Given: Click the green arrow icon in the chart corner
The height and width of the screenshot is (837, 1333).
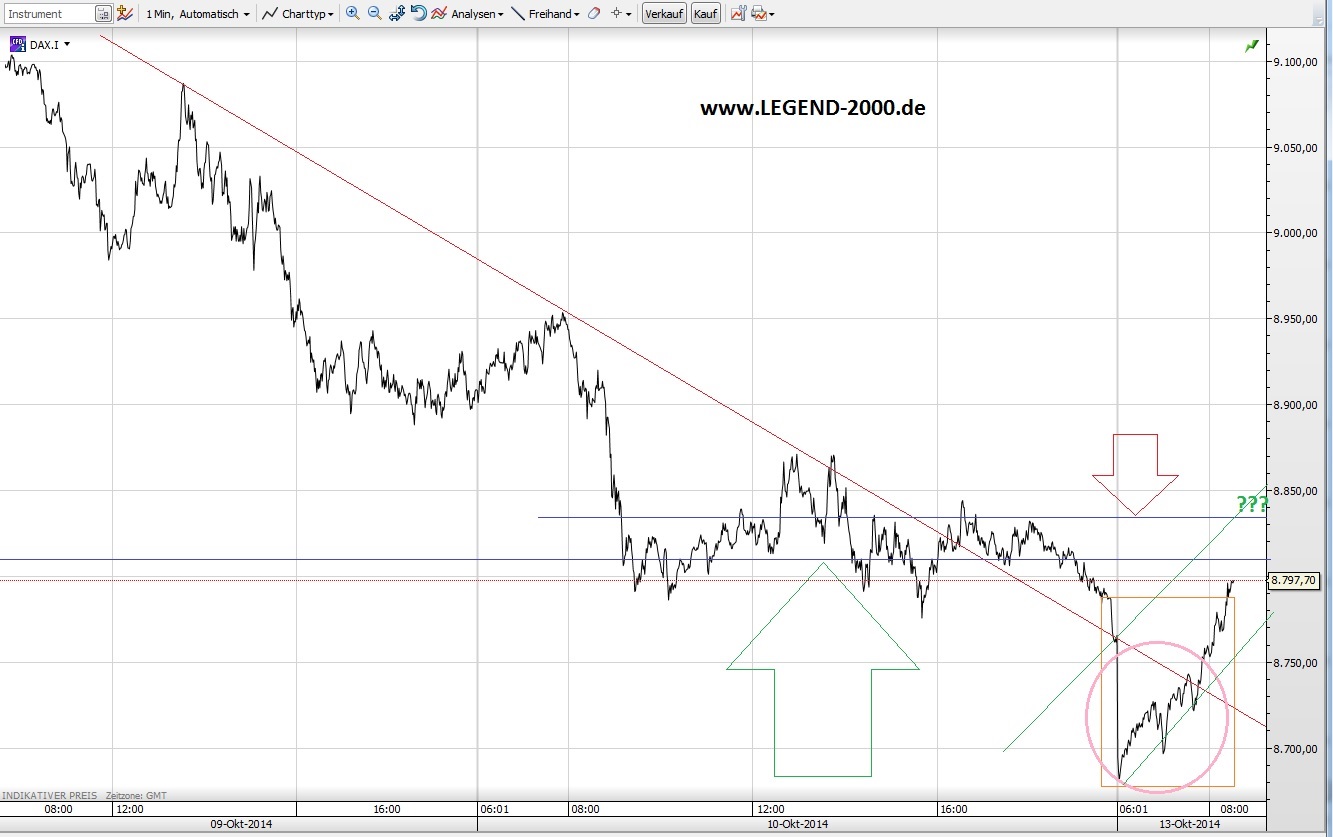Looking at the screenshot, I should pyautogui.click(x=1250, y=46).
